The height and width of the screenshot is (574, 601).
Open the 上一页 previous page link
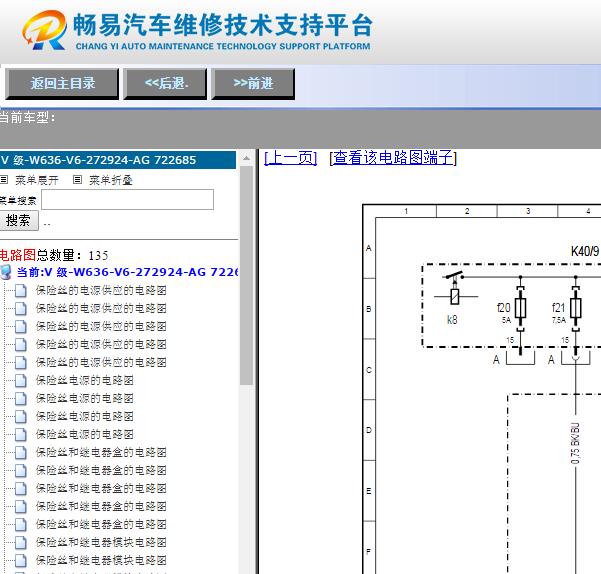point(291,158)
